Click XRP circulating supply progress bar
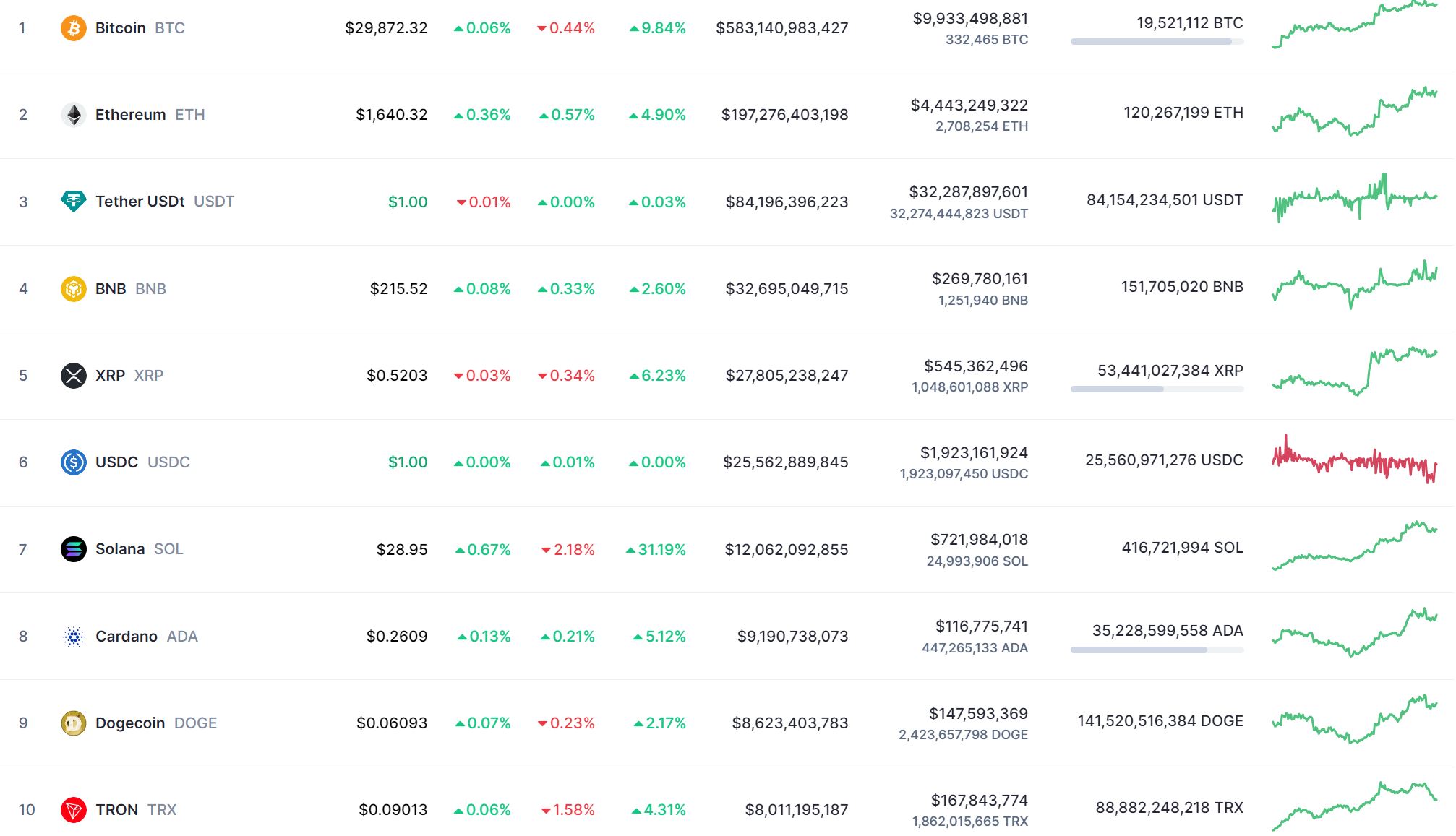The image size is (1456, 836). click(x=1157, y=389)
